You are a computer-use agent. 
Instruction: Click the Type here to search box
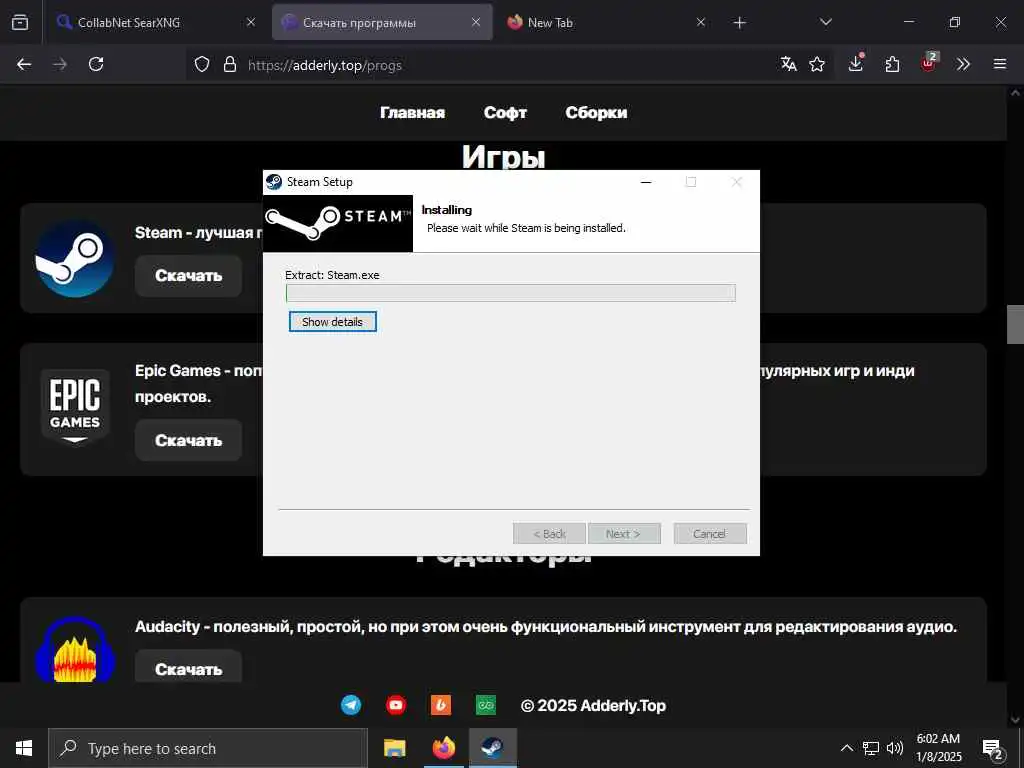[208, 748]
